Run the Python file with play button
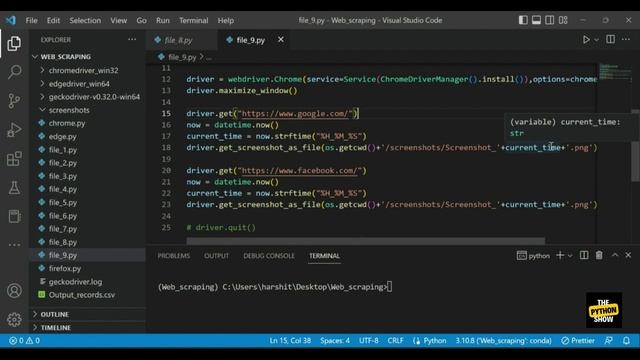Image resolution: width=640 pixels, height=360 pixels. coord(586,40)
